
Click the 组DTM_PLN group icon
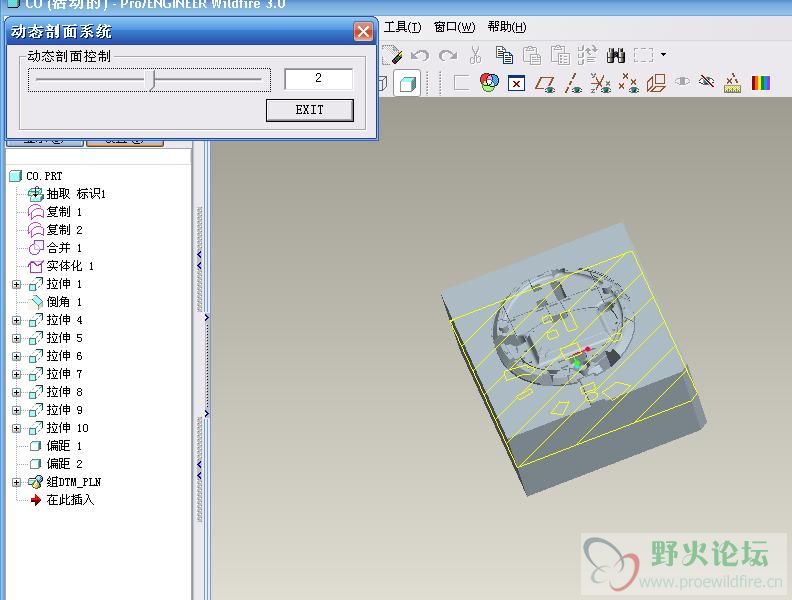click(x=35, y=482)
